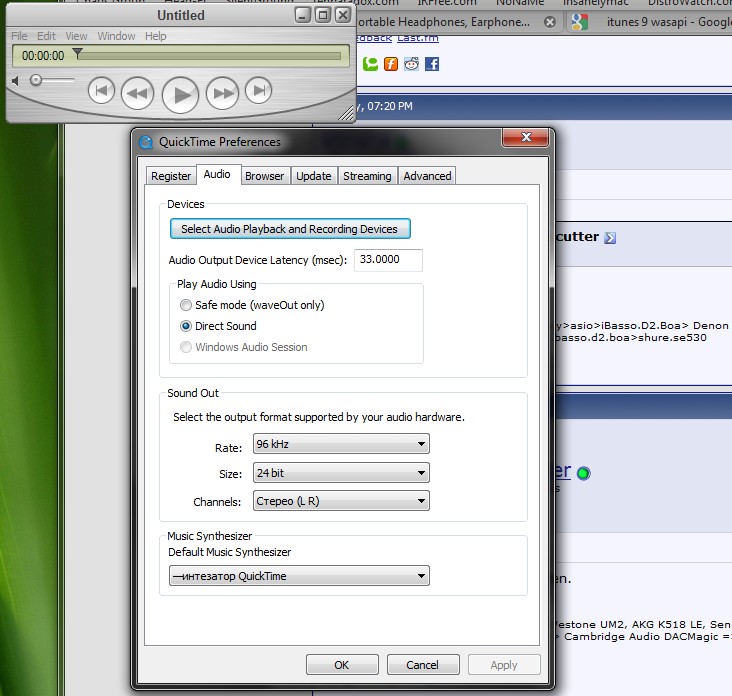Switch to the Browser tab
The height and width of the screenshot is (696, 732).
click(x=264, y=176)
